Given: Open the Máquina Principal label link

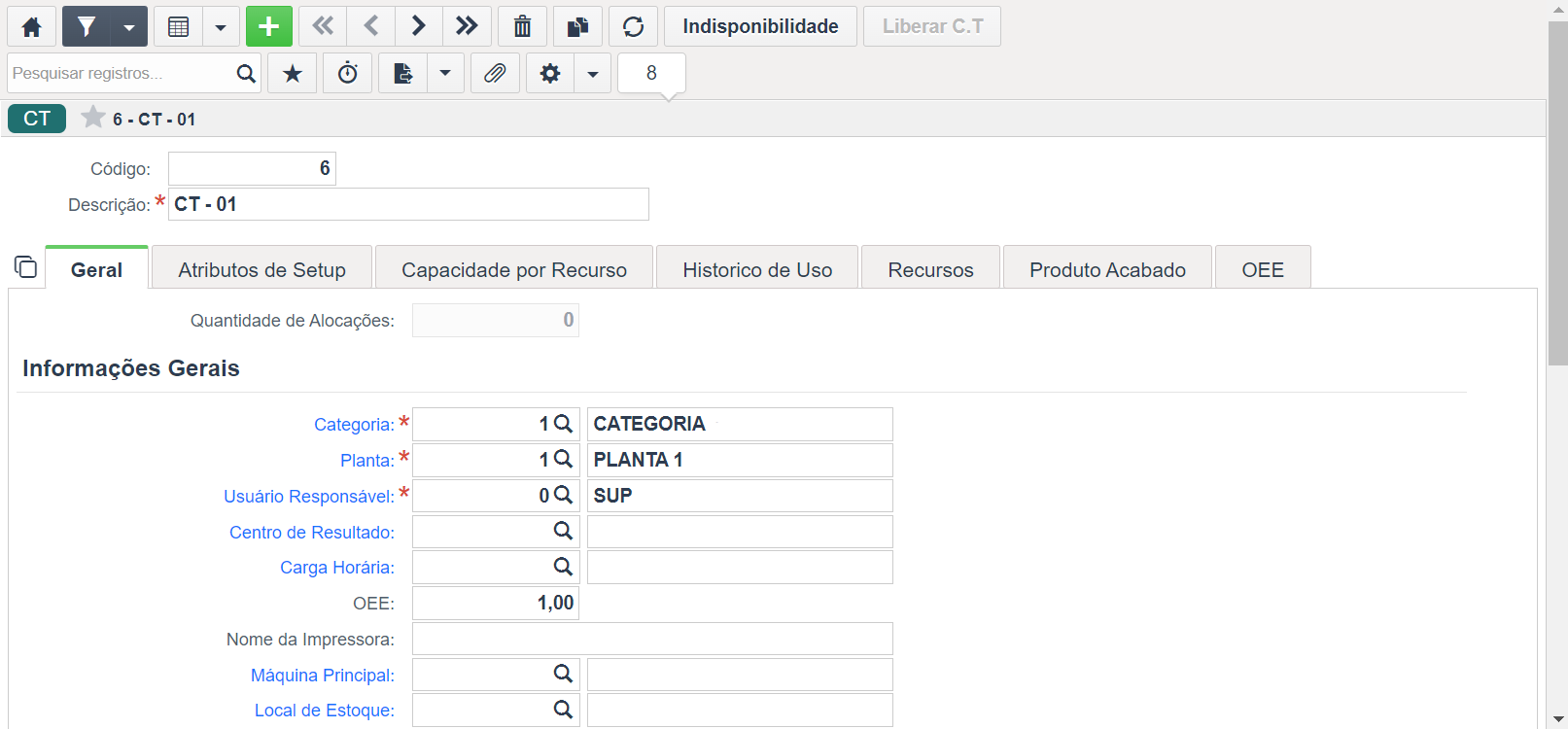Looking at the screenshot, I should pos(323,676).
